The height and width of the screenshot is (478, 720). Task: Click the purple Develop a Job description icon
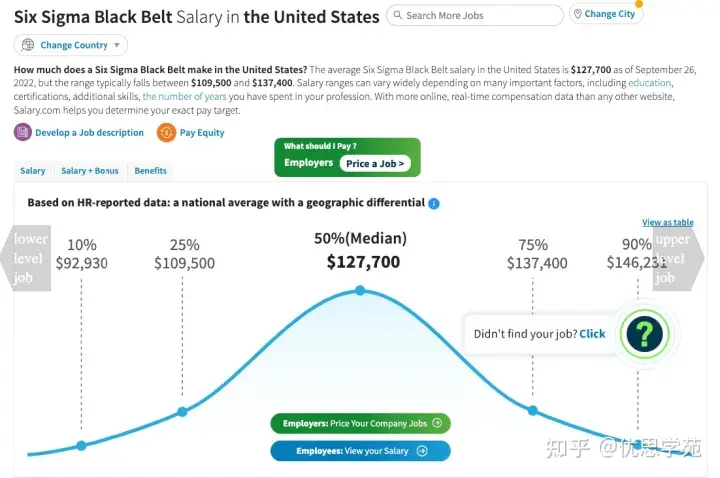tap(23, 132)
